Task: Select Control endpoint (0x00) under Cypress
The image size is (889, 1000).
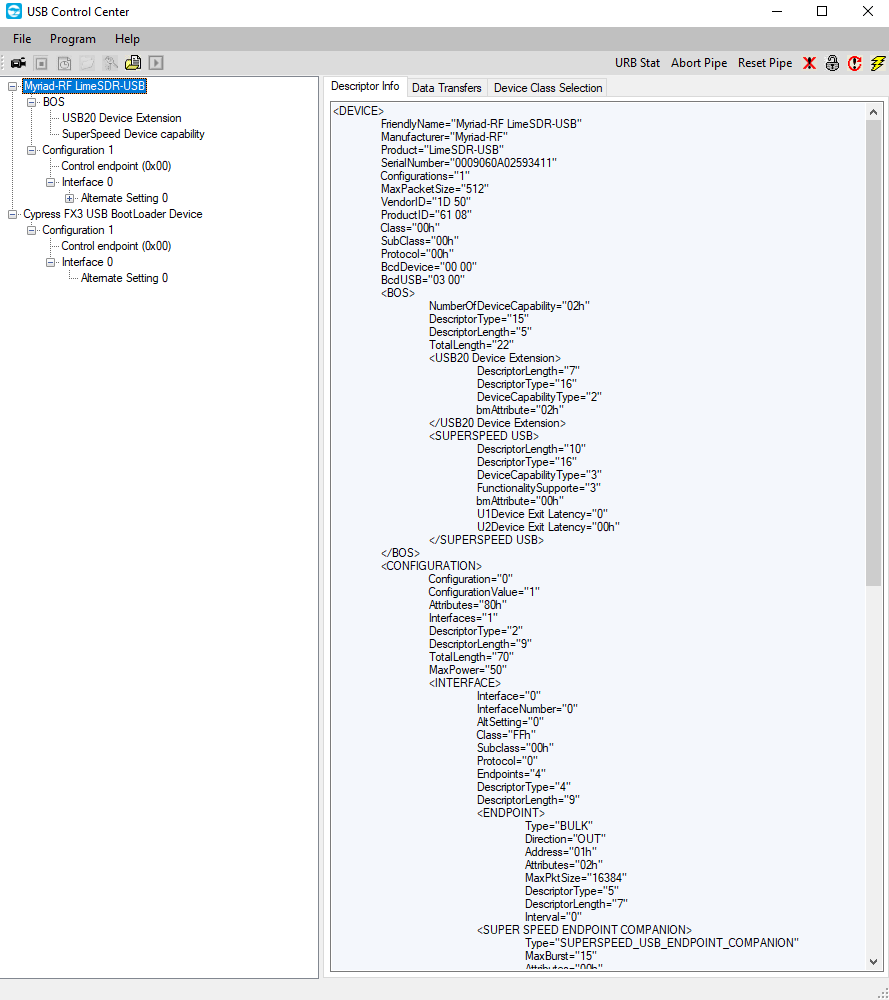Action: (116, 246)
